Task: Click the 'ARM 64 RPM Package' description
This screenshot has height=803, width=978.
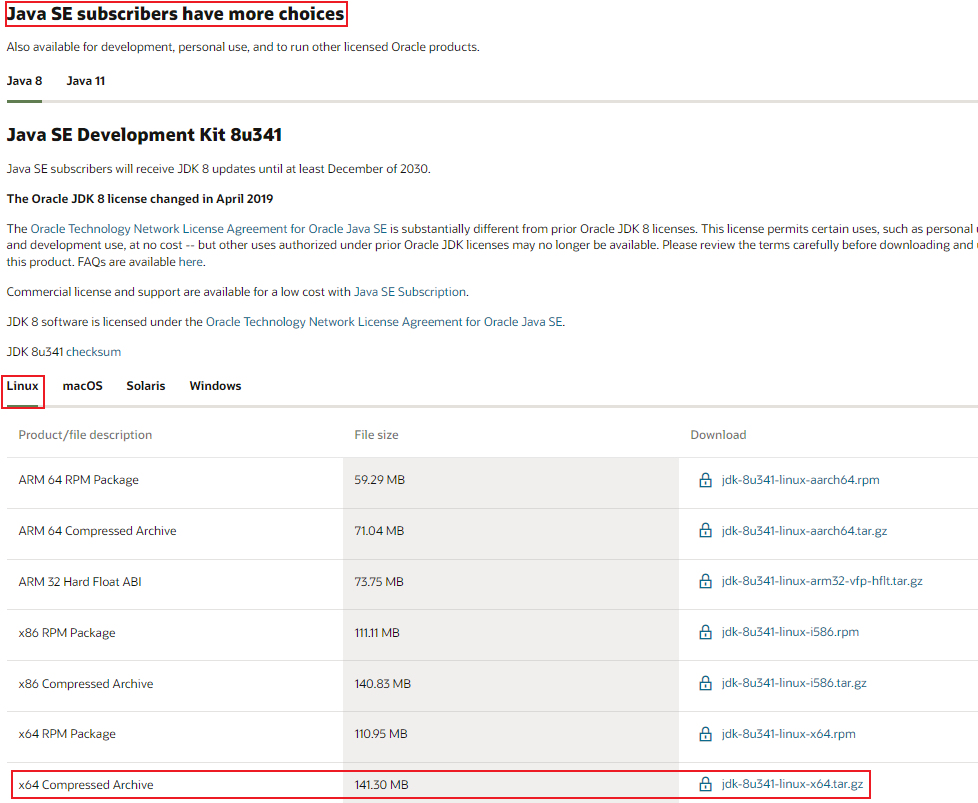Action: [79, 480]
